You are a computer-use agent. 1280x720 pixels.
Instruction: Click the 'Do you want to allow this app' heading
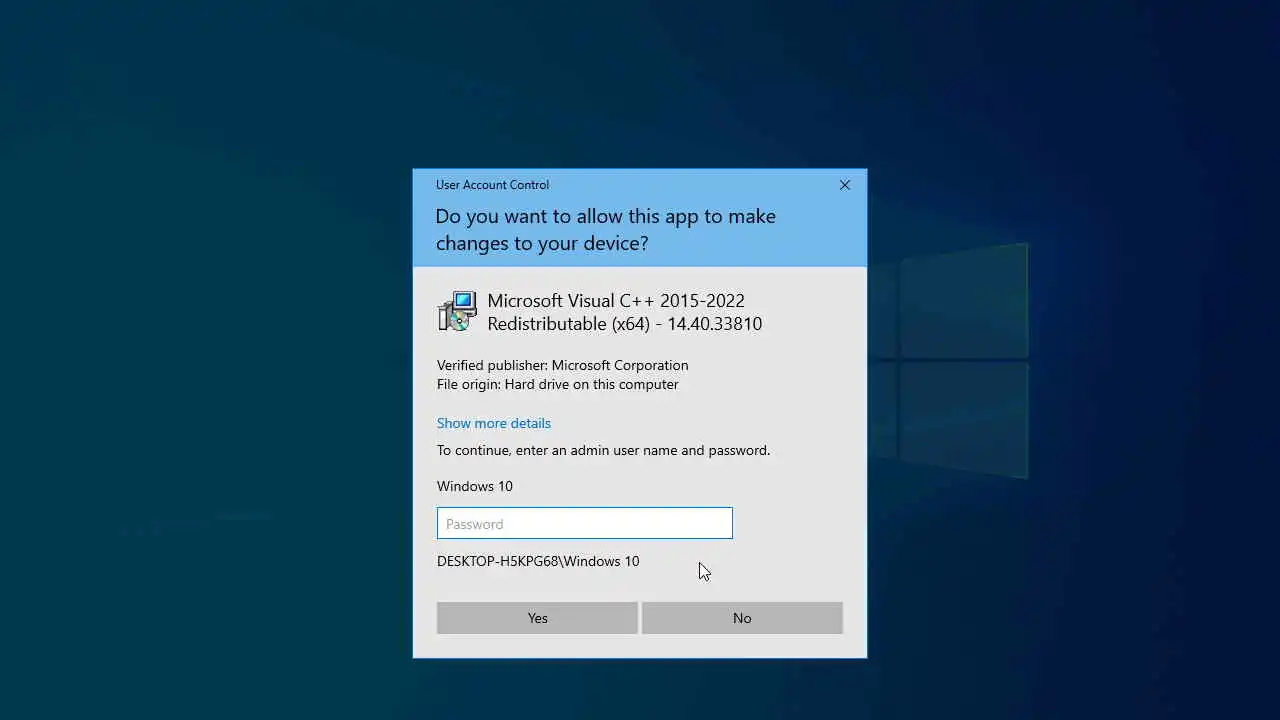click(606, 230)
